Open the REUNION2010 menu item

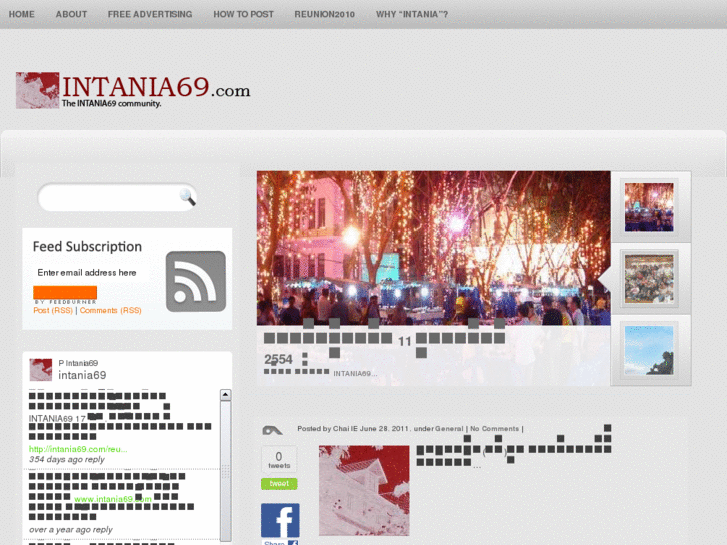pos(325,14)
